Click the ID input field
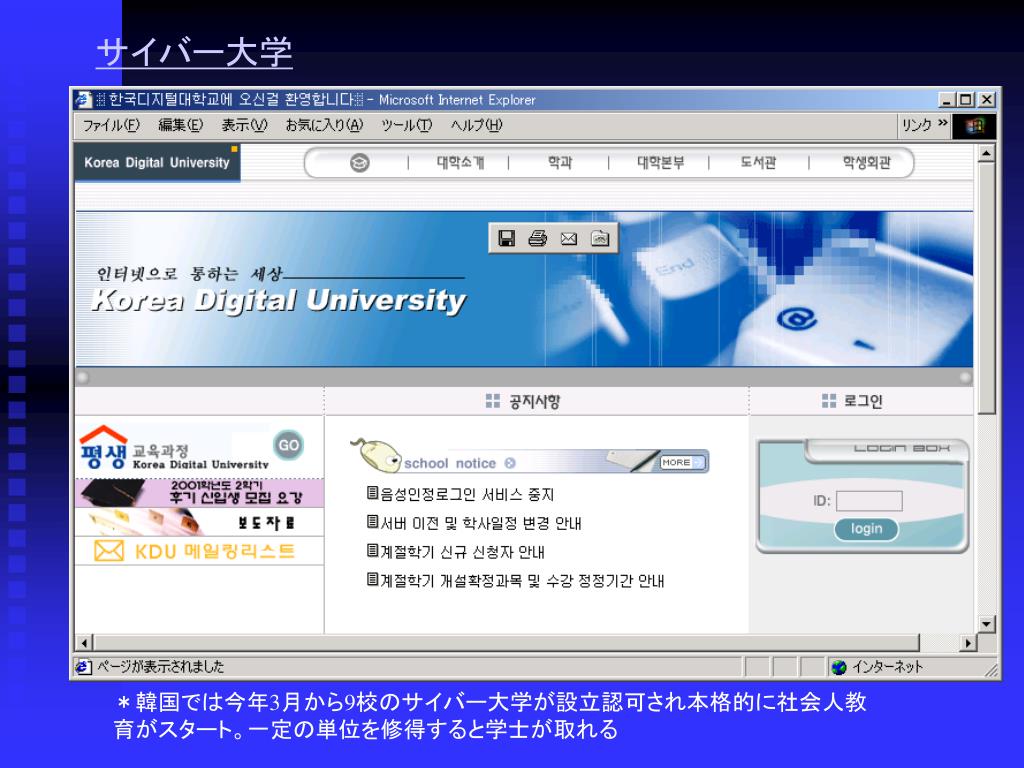The height and width of the screenshot is (768, 1024). tap(869, 501)
